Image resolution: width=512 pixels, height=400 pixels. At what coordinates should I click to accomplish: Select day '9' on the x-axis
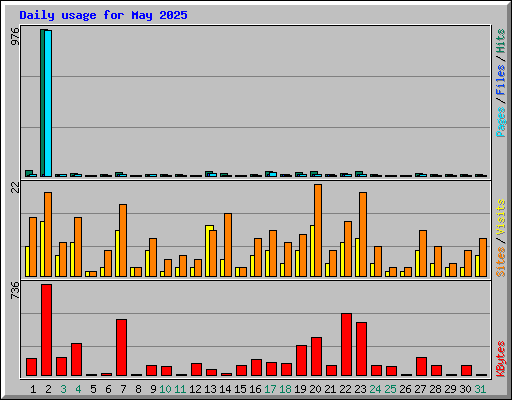(153, 389)
